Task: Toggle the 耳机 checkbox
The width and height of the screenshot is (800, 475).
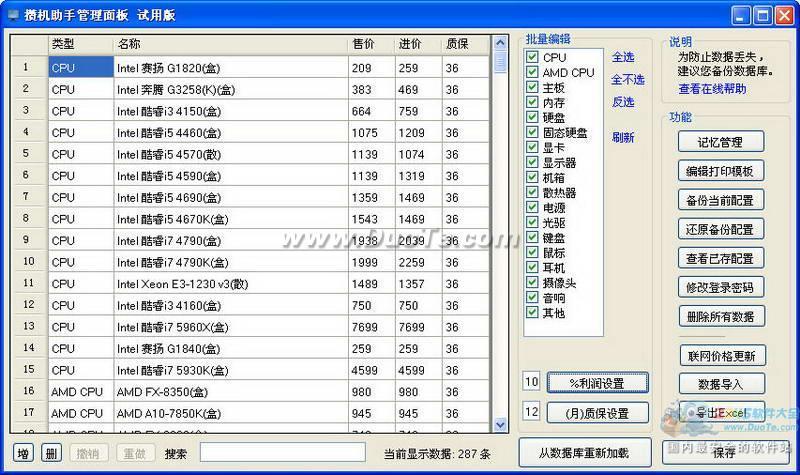Action: [x=532, y=267]
